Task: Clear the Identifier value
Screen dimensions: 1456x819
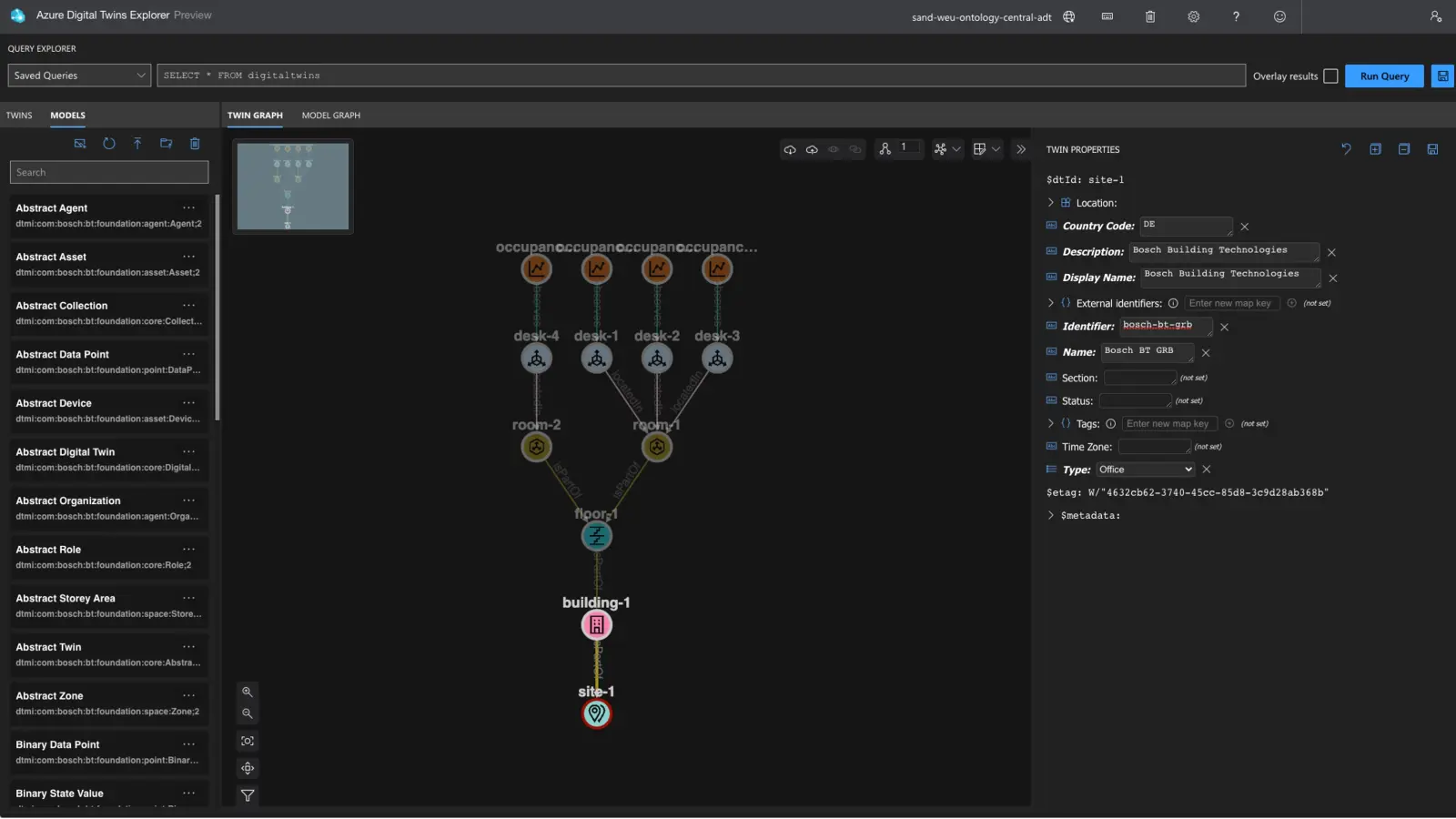Action: (x=1224, y=327)
